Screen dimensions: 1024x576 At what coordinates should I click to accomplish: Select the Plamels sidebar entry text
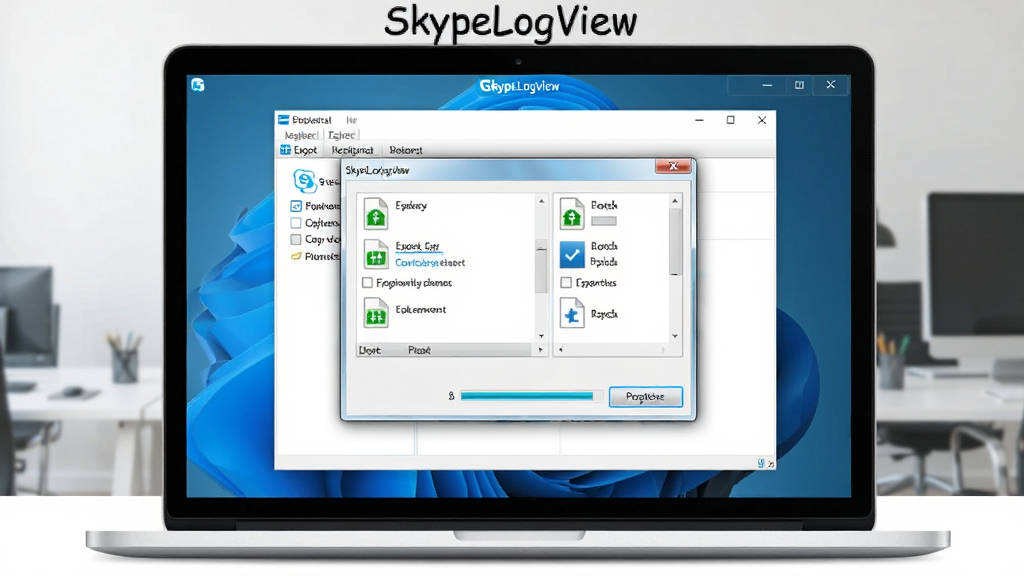[x=322, y=256]
